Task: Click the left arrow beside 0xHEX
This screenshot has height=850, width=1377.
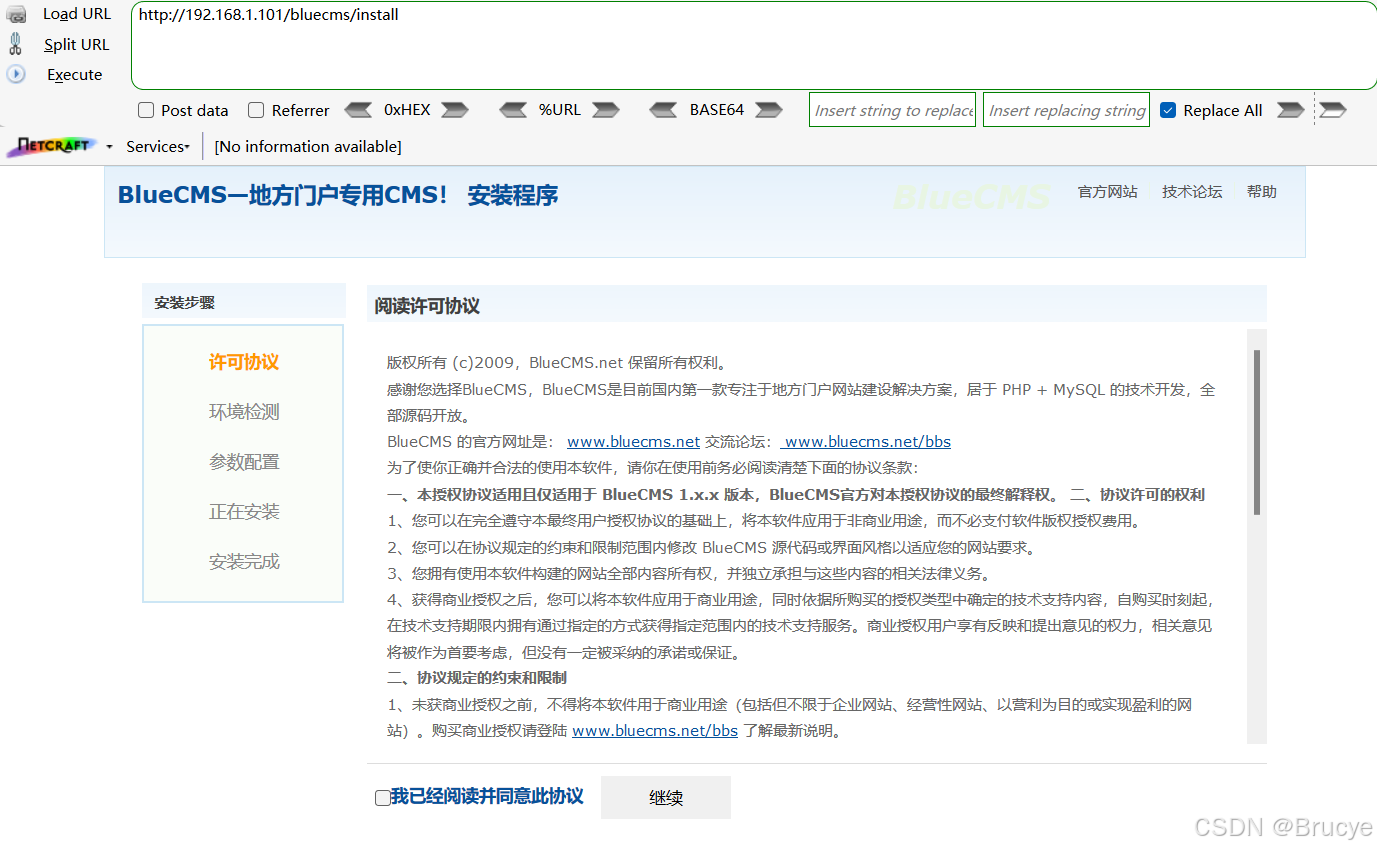Action: pos(358,110)
